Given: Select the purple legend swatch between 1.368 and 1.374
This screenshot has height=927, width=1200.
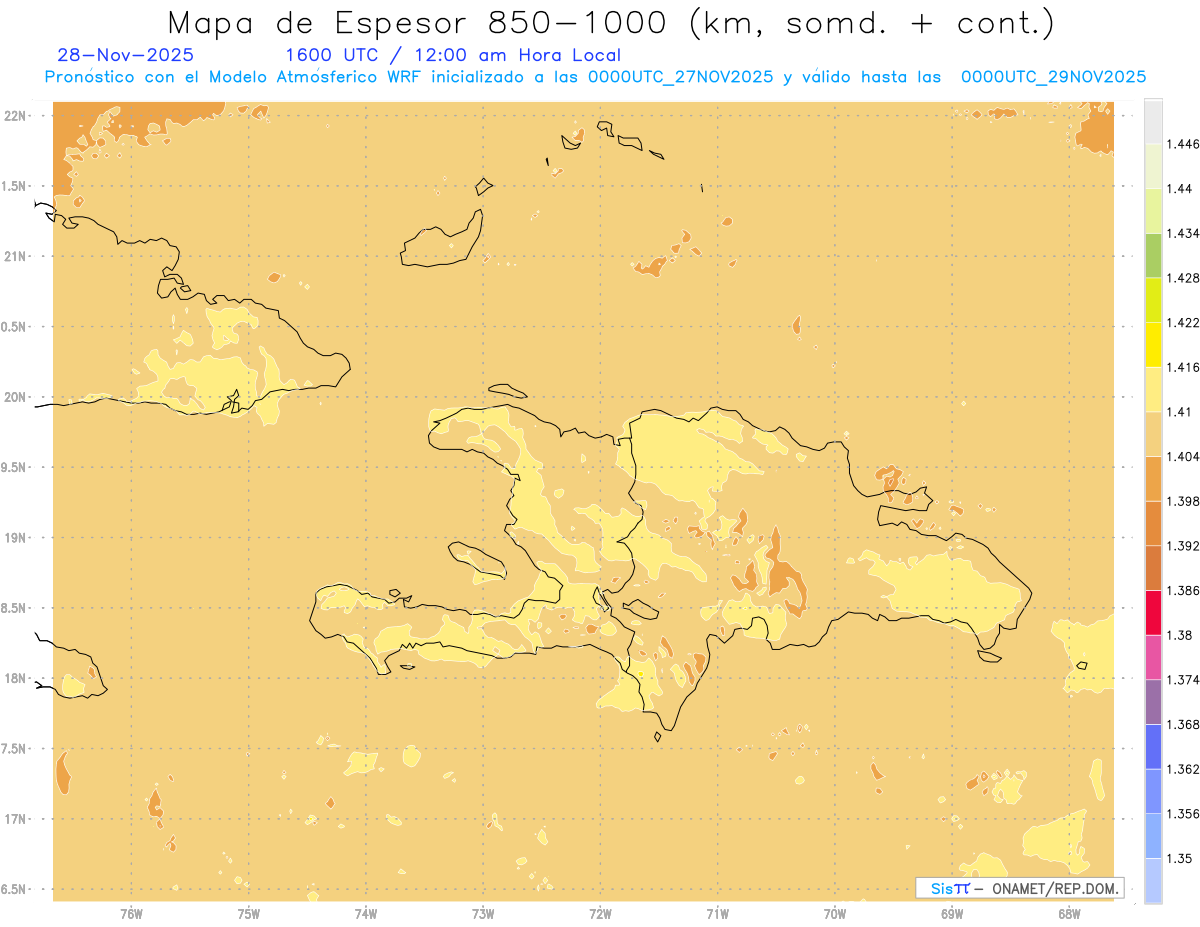Looking at the screenshot, I should point(1153,702).
